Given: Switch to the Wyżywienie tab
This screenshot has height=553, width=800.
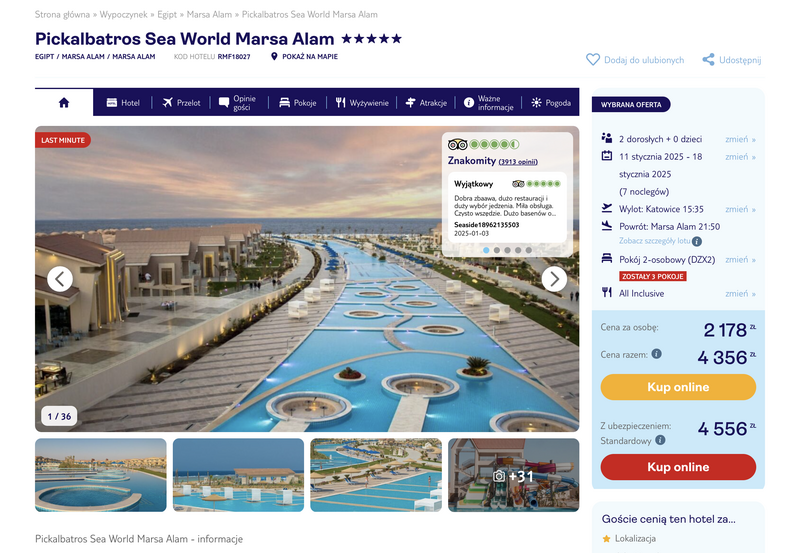Looking at the screenshot, I should tap(362, 103).
